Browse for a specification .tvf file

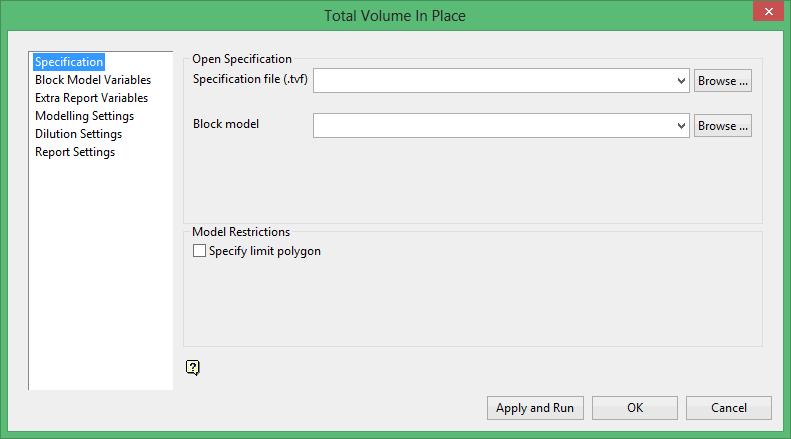(x=723, y=81)
